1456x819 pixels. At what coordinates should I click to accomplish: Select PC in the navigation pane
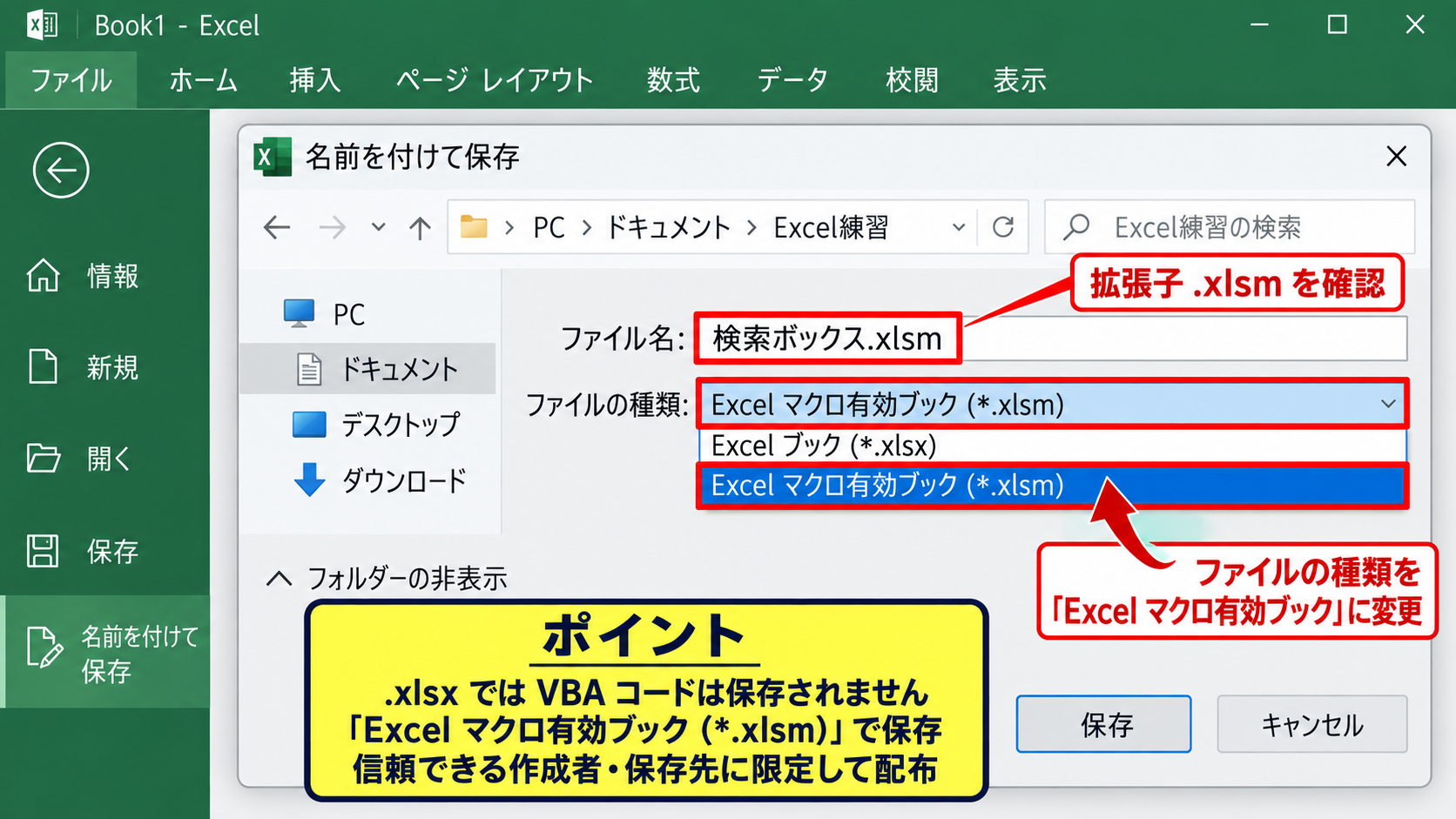(324, 314)
